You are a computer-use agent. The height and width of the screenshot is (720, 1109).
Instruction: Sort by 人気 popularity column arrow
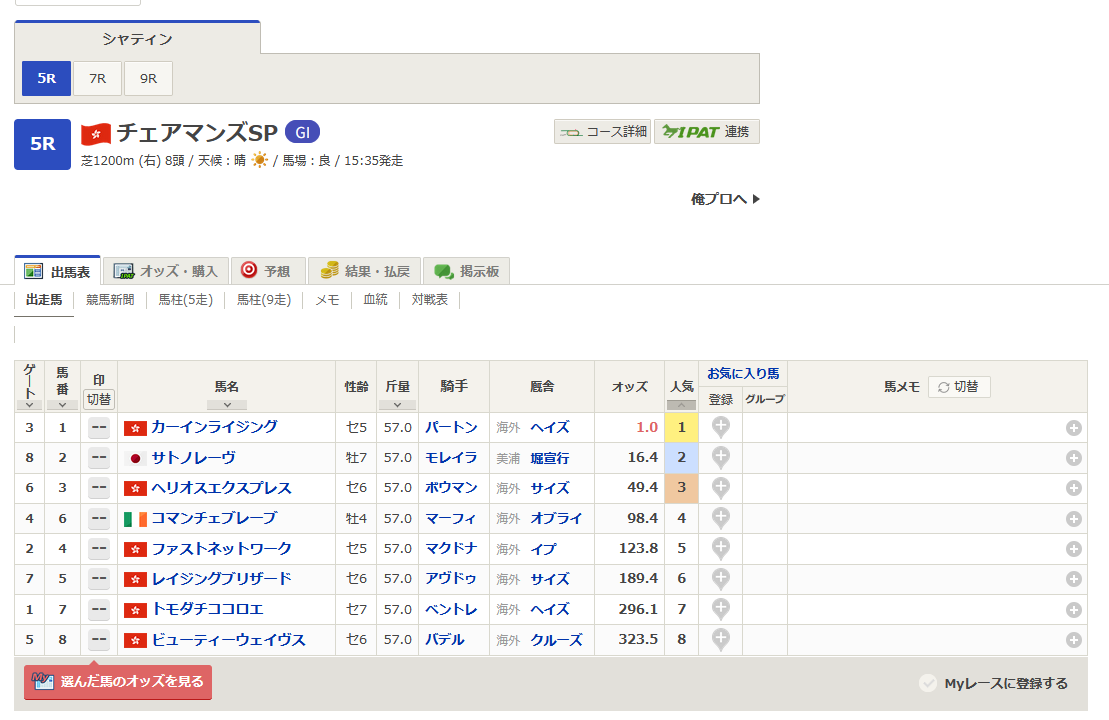[x=681, y=405]
